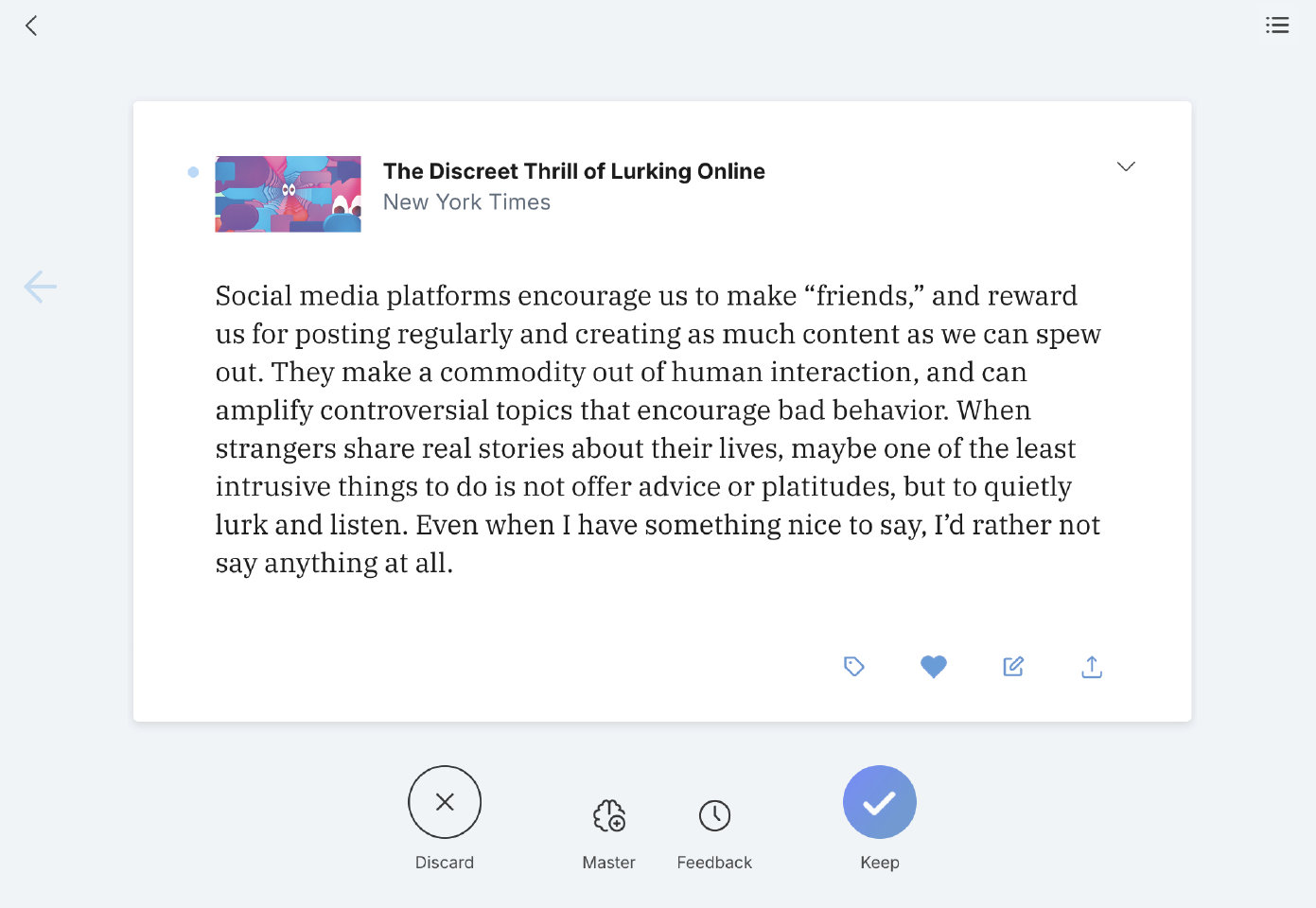This screenshot has height=908, width=1316.
Task: Click the 'Master' text label
Action: pos(609,863)
